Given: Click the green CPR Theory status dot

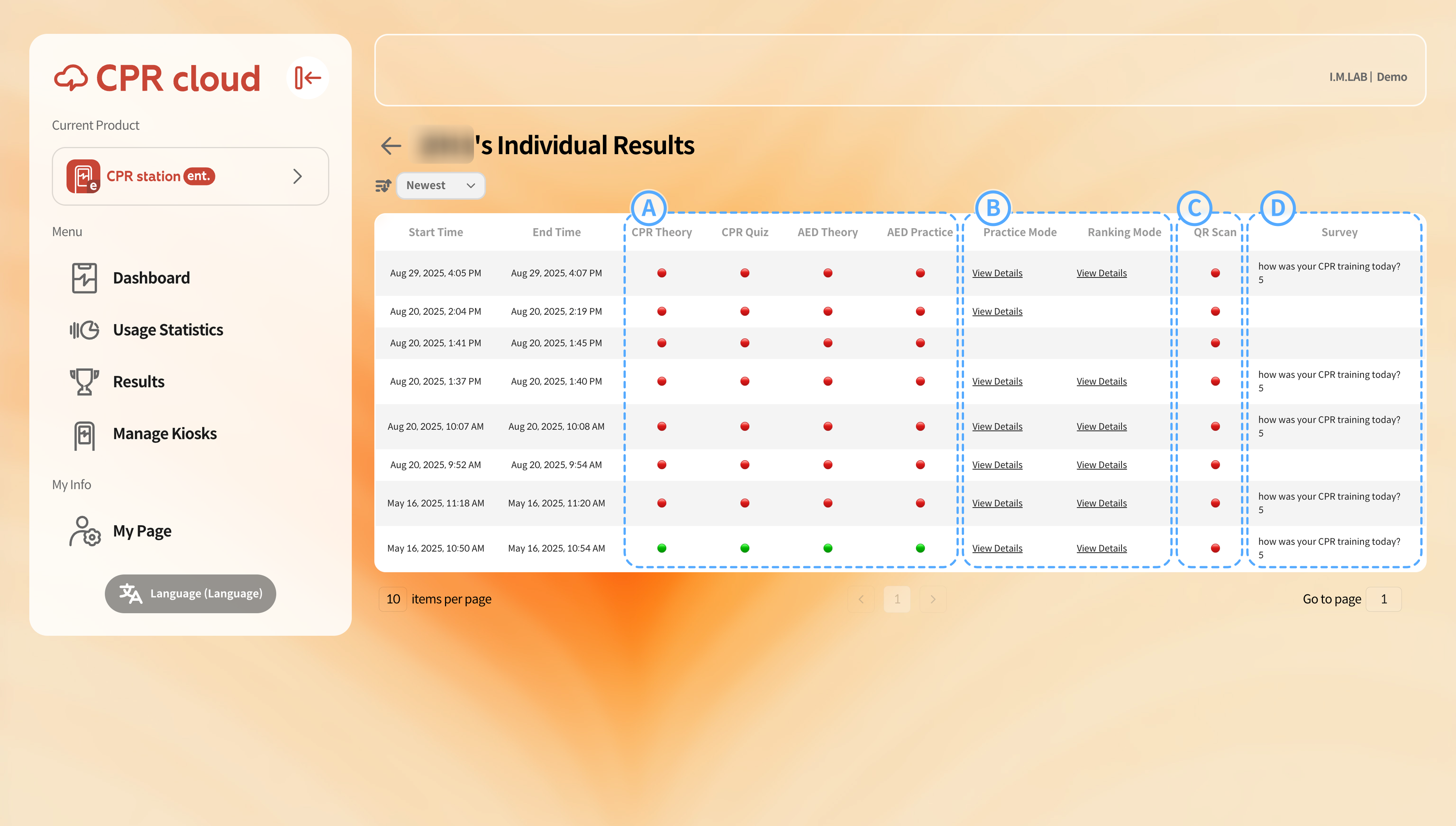Looking at the screenshot, I should click(x=661, y=548).
